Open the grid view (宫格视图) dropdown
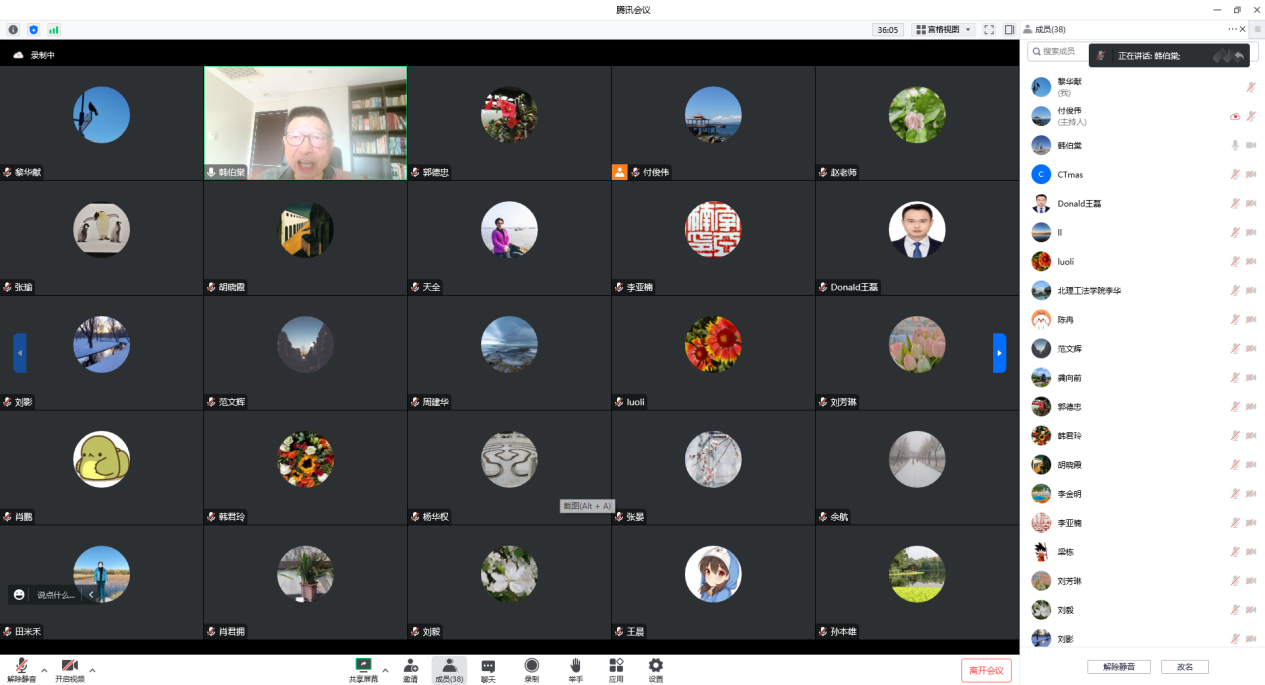Viewport: 1265px width, 685px height. [x=943, y=30]
